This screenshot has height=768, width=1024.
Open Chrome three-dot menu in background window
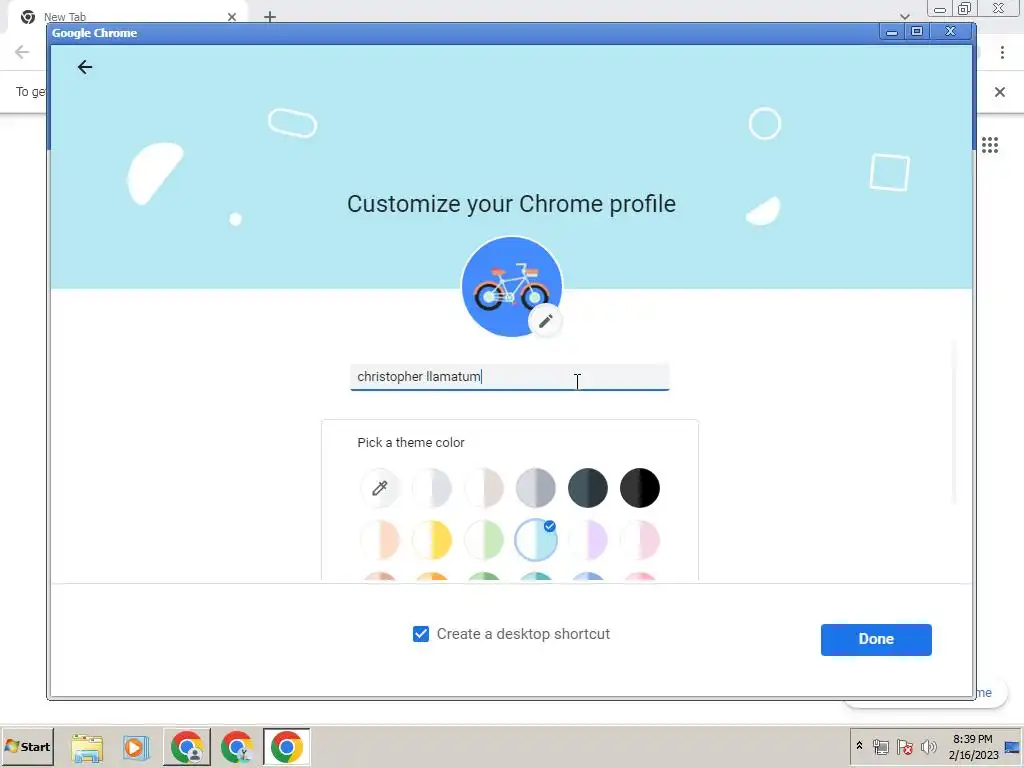(x=1002, y=53)
